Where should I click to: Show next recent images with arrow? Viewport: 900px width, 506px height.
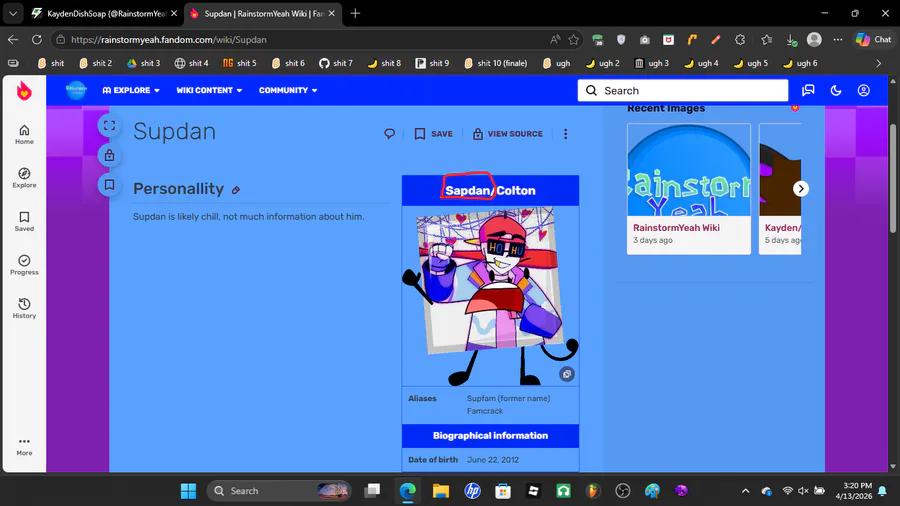801,189
